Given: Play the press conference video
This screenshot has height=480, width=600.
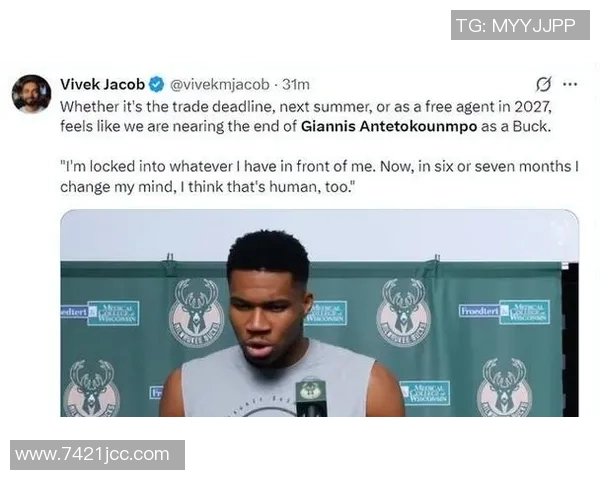Looking at the screenshot, I should (x=319, y=313).
